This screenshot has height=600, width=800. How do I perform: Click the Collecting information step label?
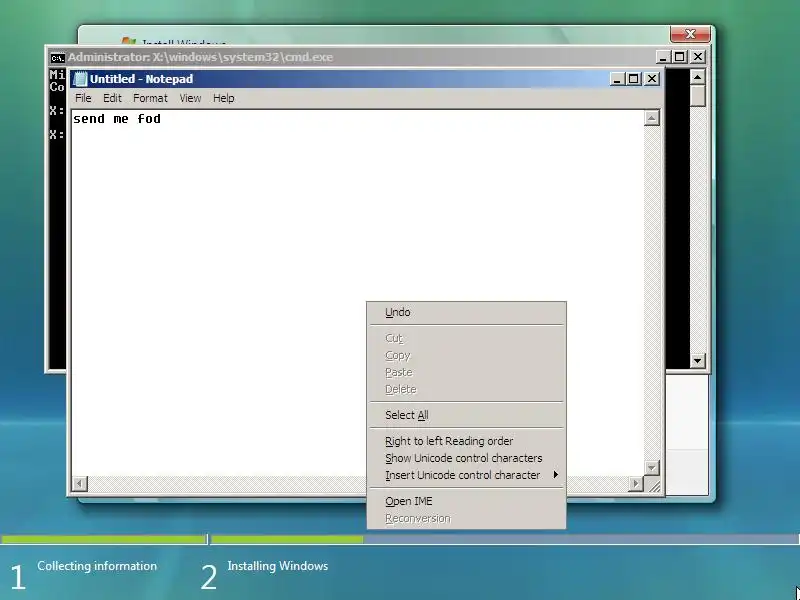coord(97,566)
